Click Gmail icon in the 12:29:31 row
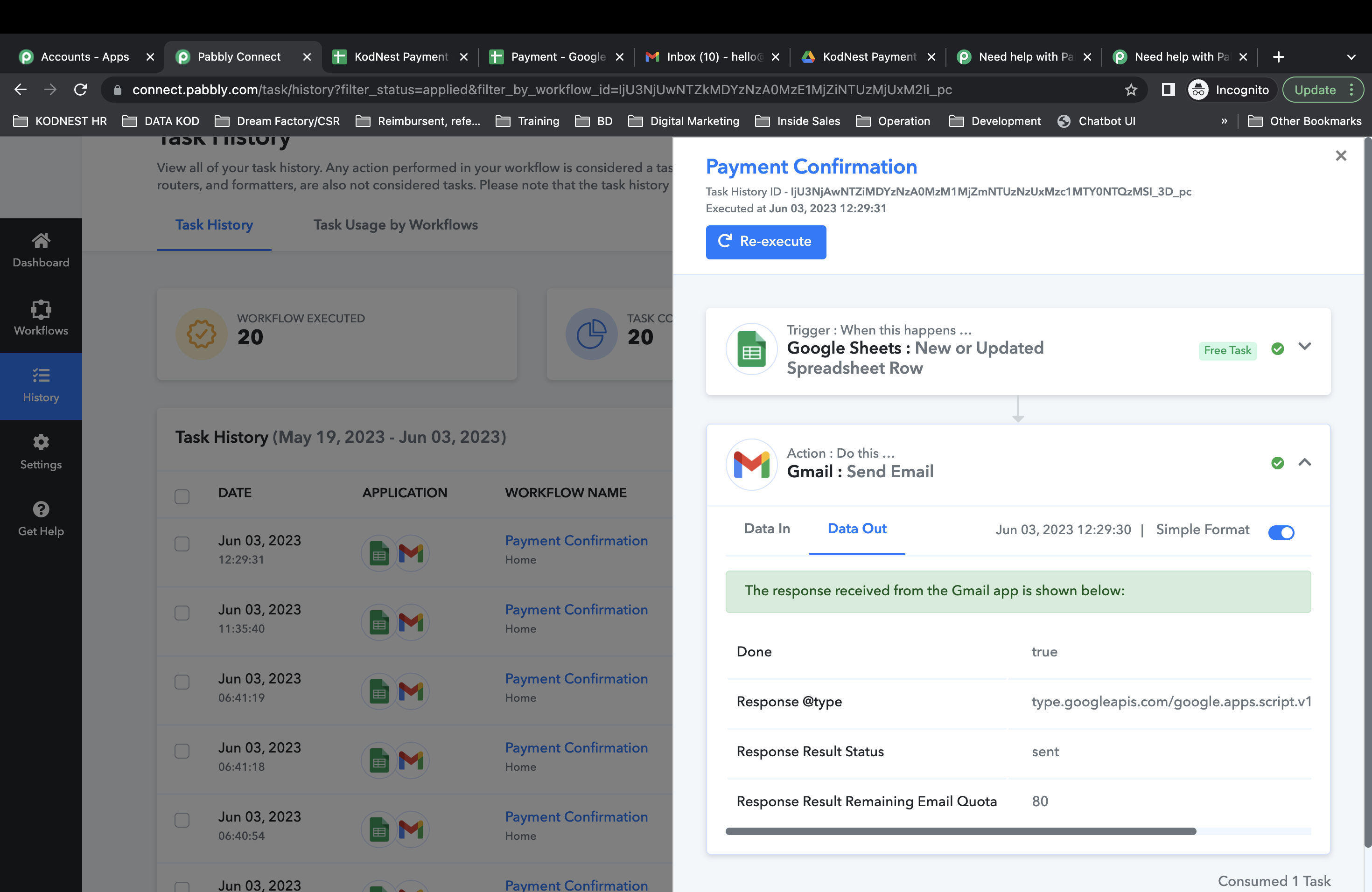Viewport: 1372px width, 892px height. tap(412, 553)
